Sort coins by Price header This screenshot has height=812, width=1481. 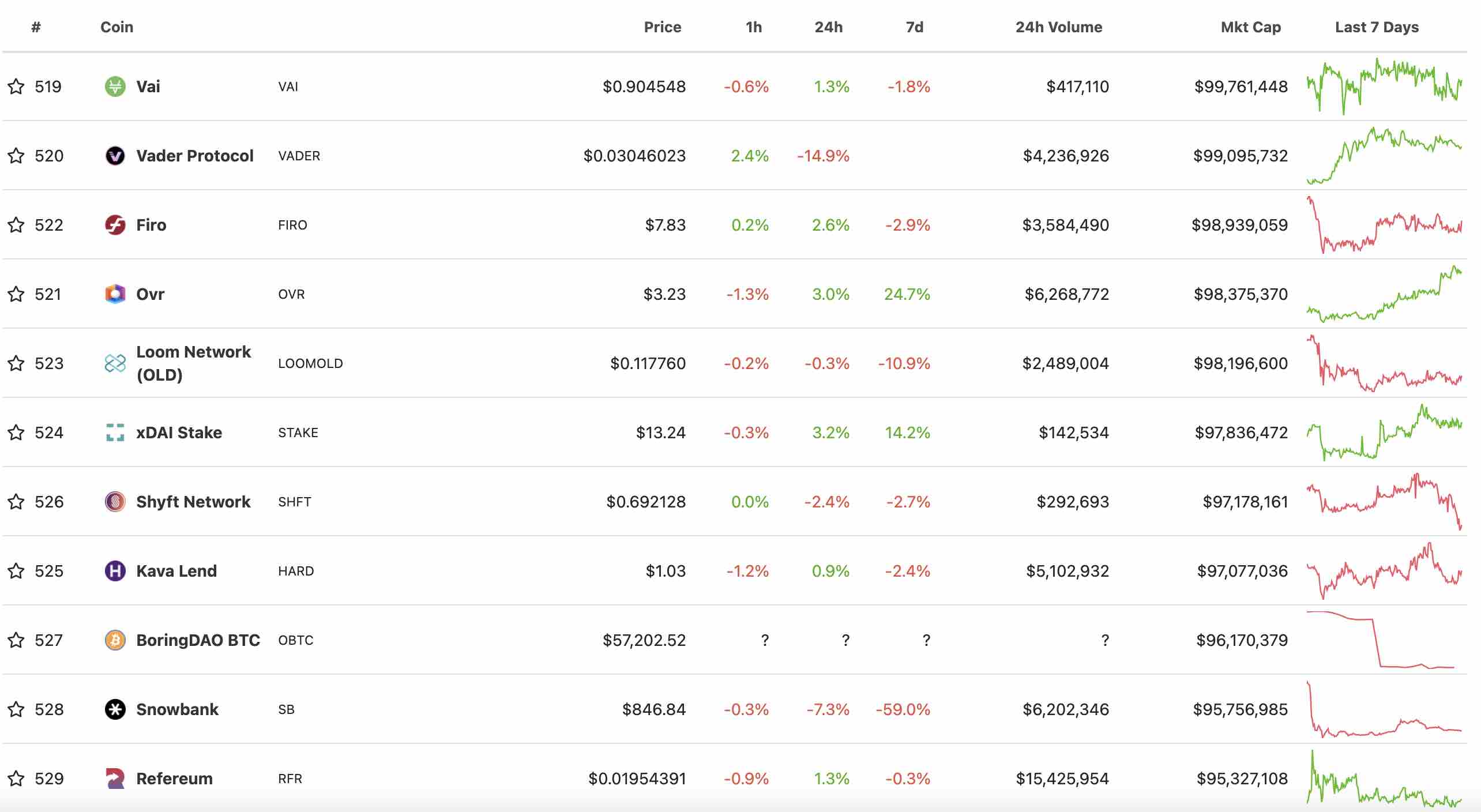pyautogui.click(x=663, y=27)
